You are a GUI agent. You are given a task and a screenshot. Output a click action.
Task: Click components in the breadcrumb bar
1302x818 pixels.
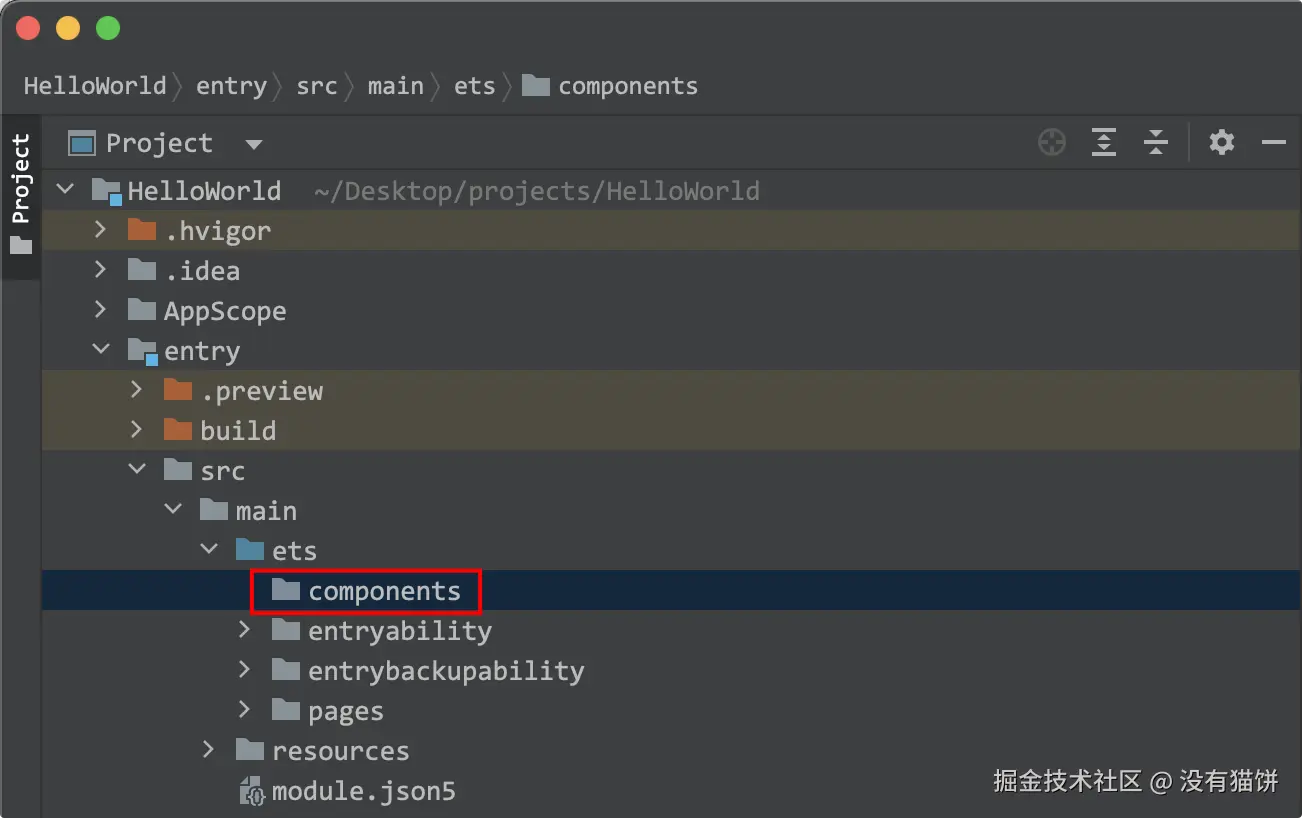628,87
